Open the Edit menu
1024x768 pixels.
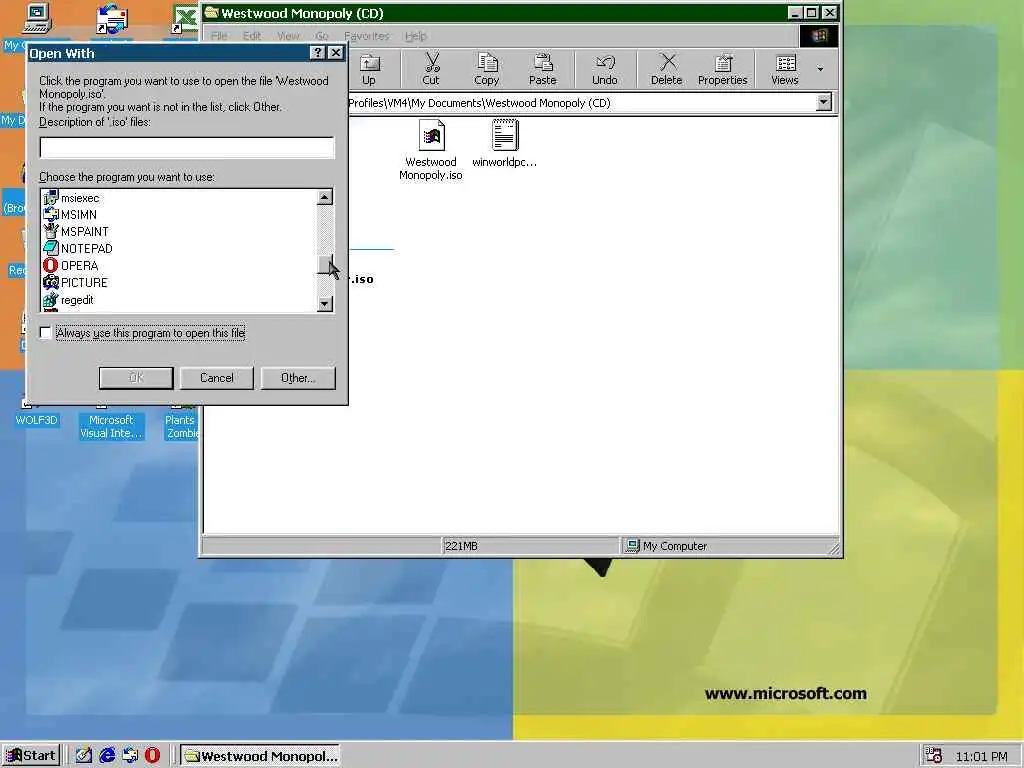pos(252,36)
